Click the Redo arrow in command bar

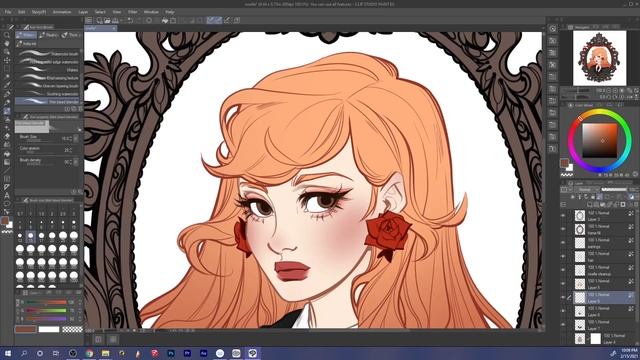point(139,20)
